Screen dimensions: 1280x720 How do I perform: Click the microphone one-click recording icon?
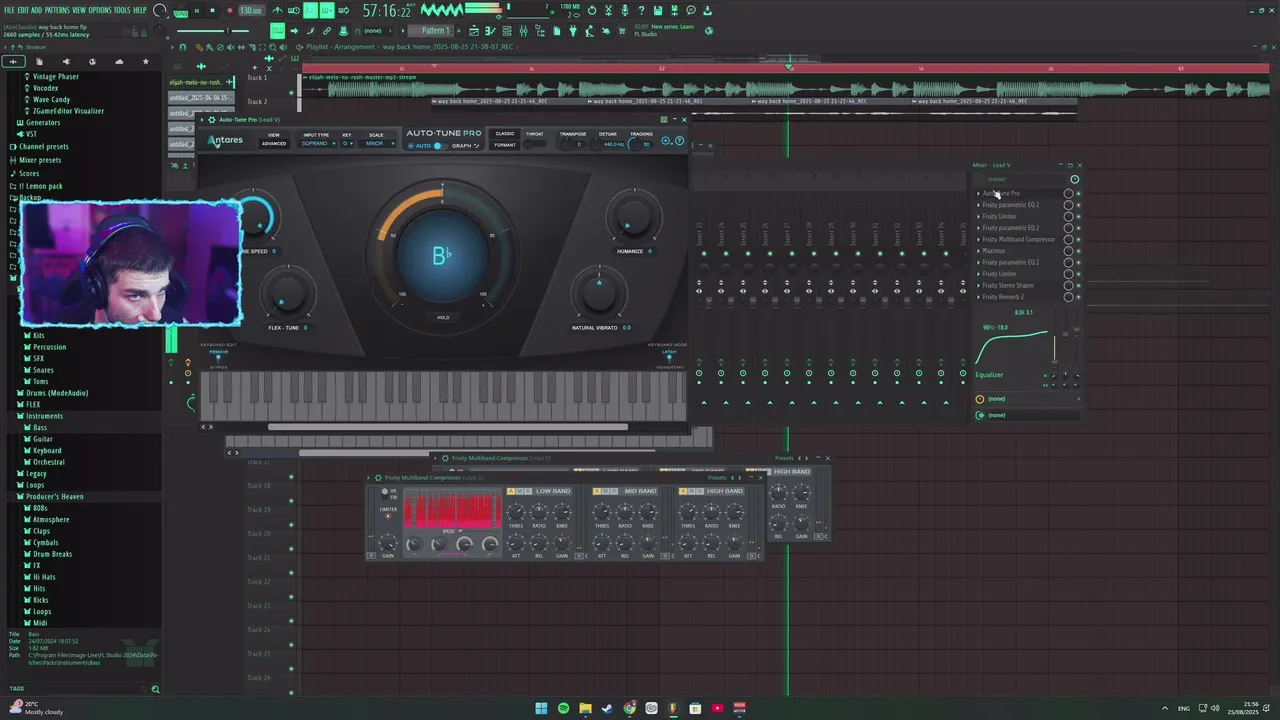pos(625,11)
